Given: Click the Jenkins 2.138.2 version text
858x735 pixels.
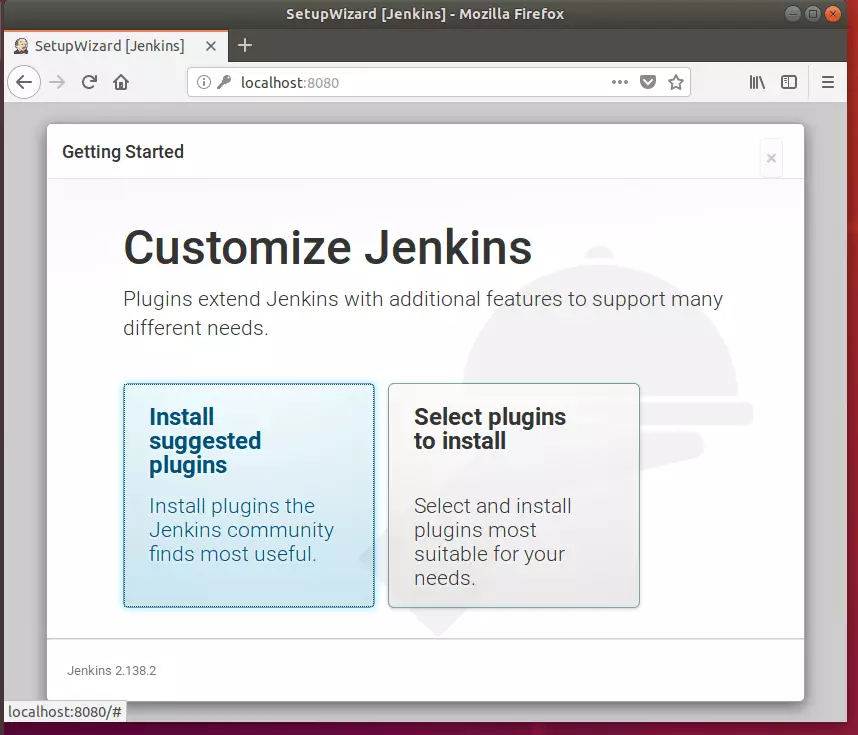Looking at the screenshot, I should point(112,670).
